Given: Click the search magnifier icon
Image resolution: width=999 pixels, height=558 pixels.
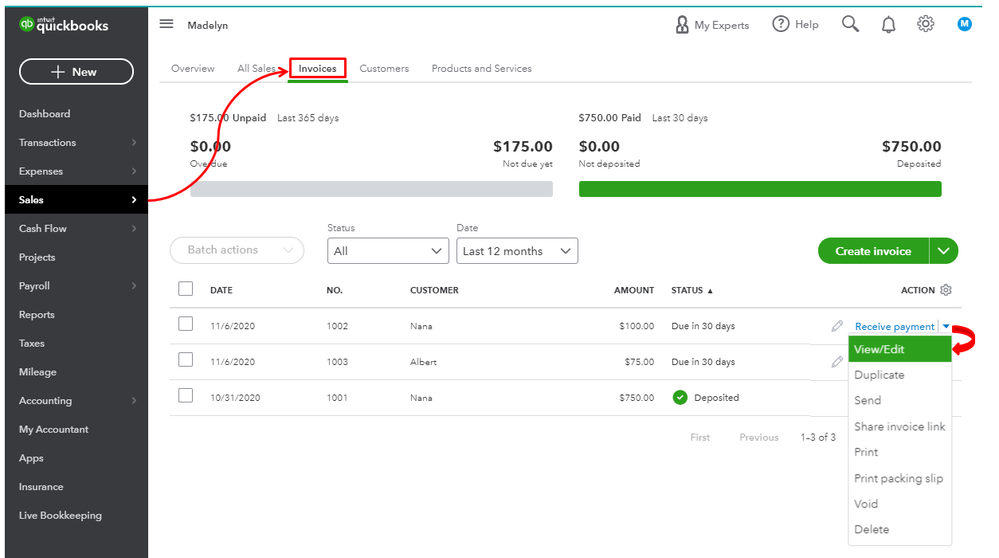Looking at the screenshot, I should [x=850, y=24].
